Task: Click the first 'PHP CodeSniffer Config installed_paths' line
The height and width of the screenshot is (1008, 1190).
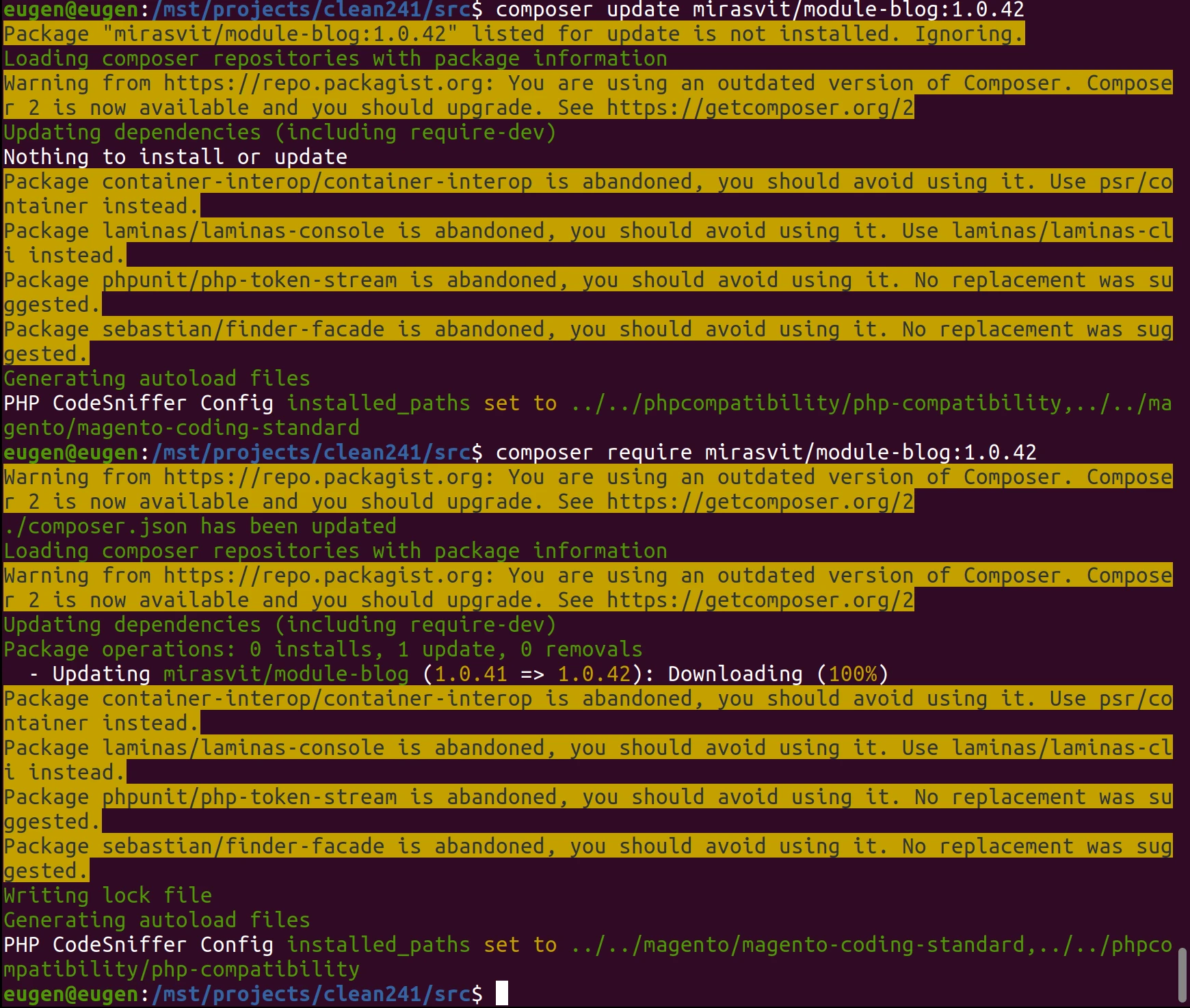Action: point(588,403)
